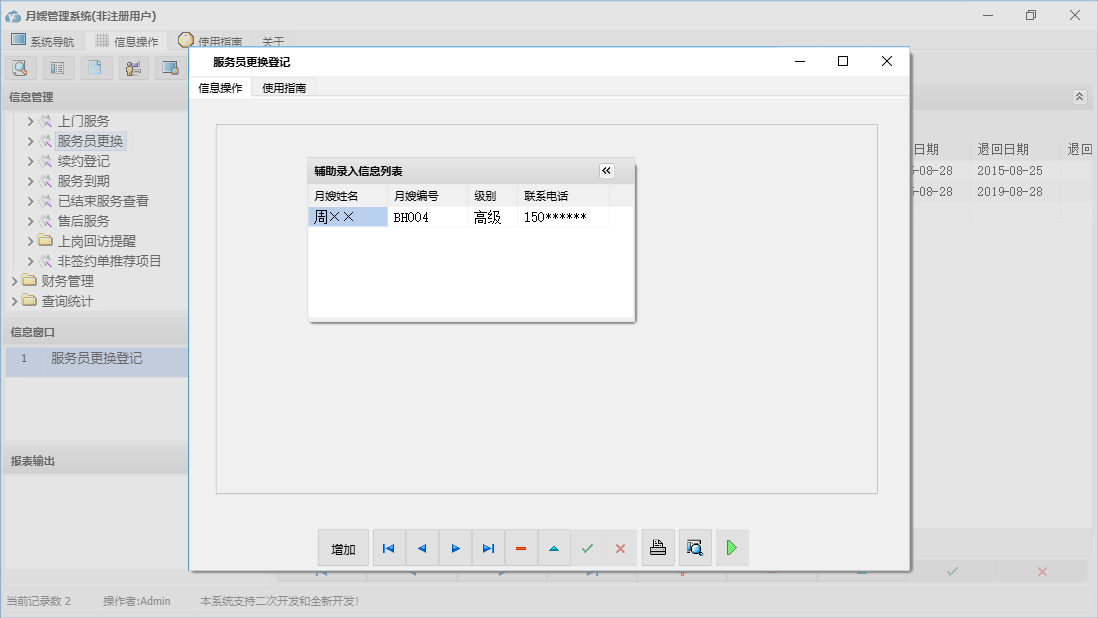Click 报表输出 panel header
The width and height of the screenshot is (1098, 618).
point(95,461)
